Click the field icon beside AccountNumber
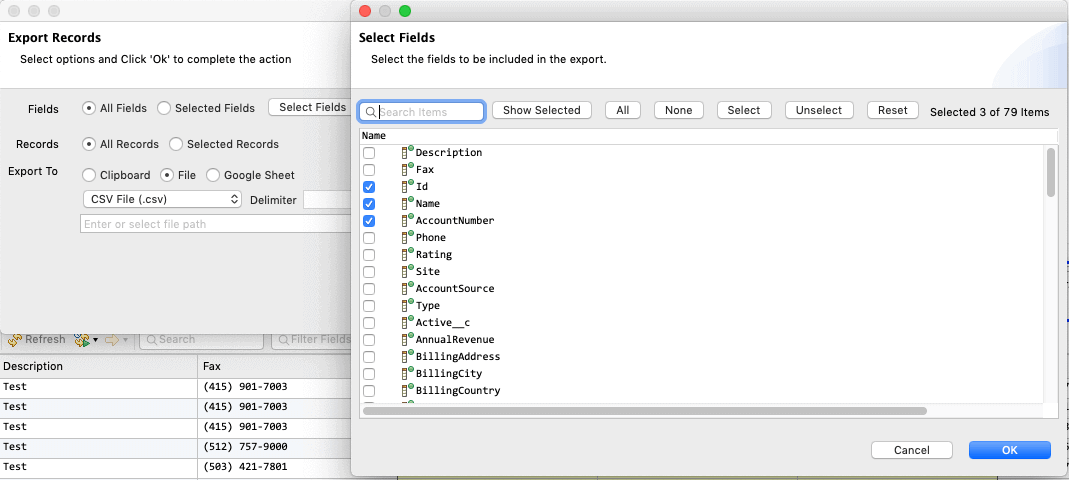This screenshot has height=480, width=1069. coord(408,220)
